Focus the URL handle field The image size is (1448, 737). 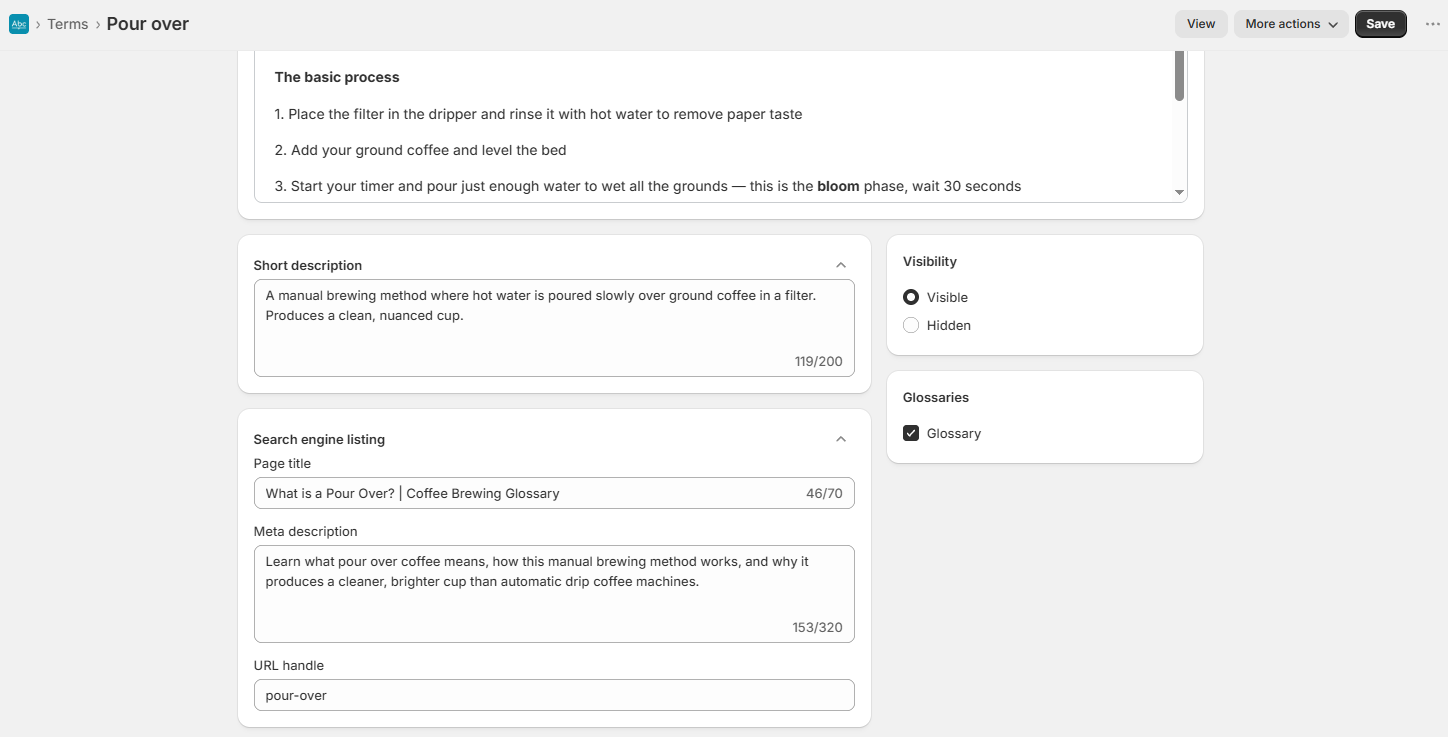click(554, 695)
